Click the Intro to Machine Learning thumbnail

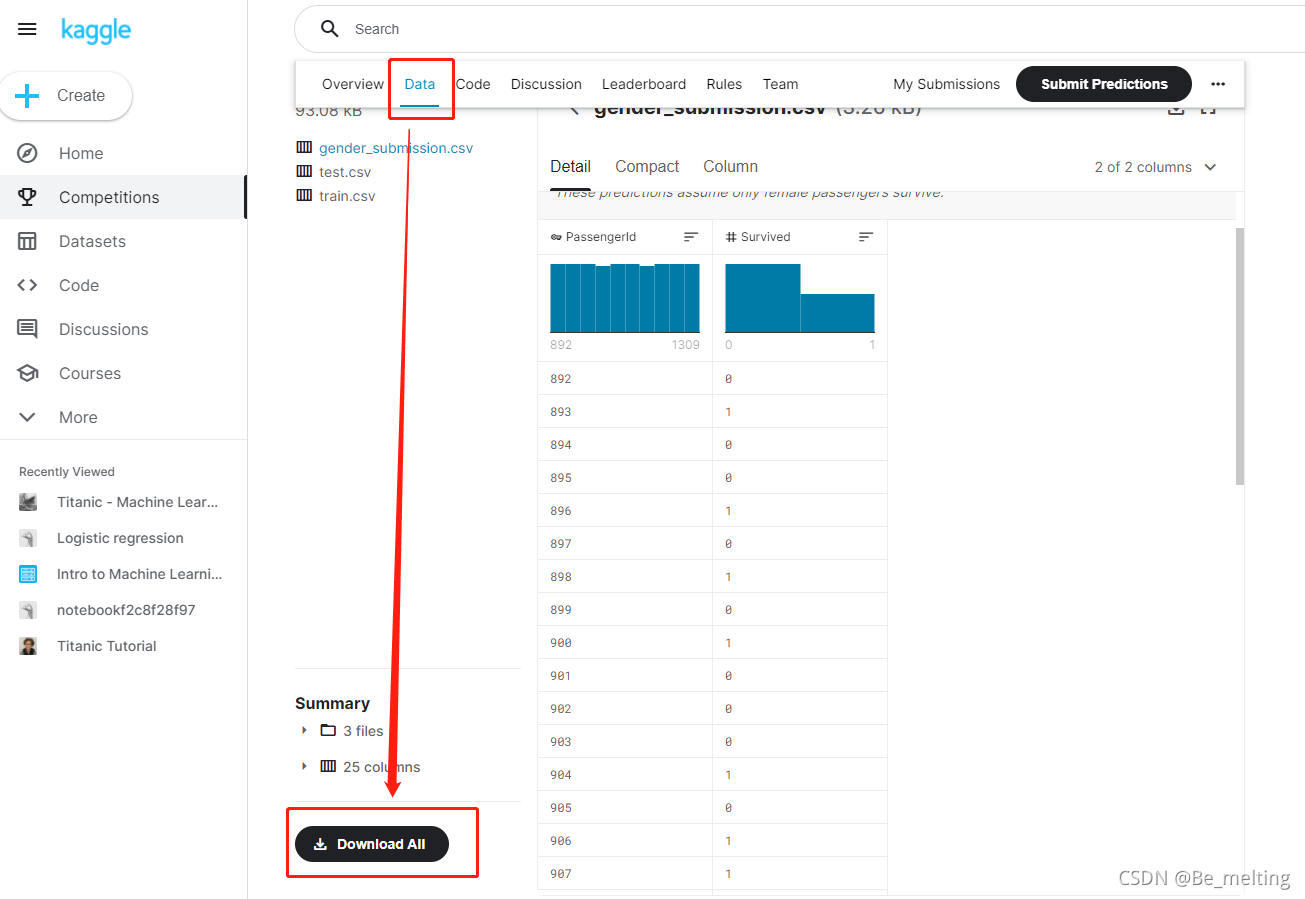(x=28, y=574)
